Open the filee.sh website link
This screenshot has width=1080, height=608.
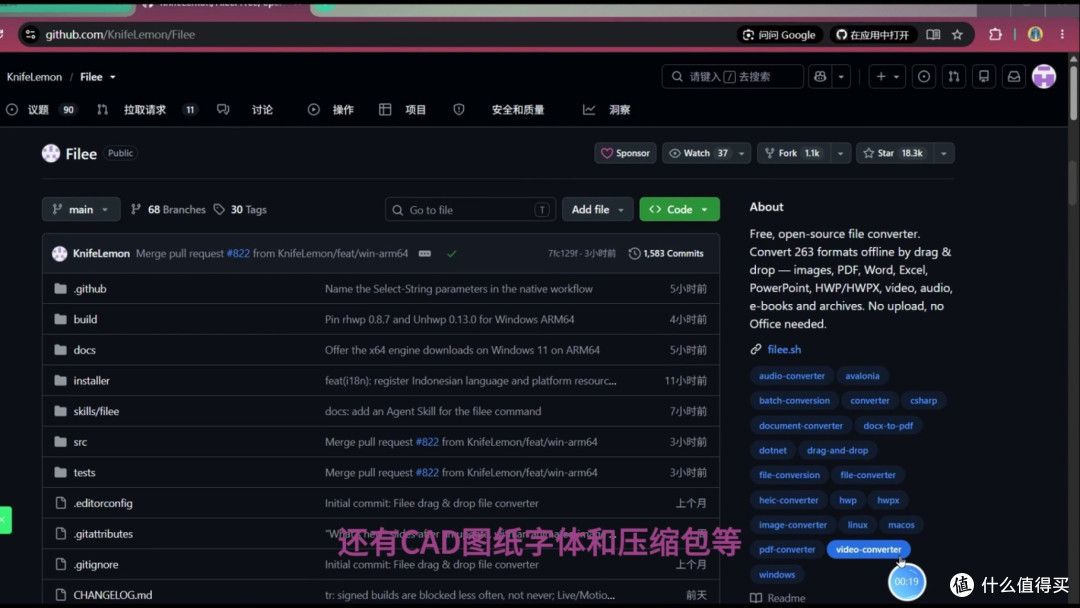click(x=784, y=349)
